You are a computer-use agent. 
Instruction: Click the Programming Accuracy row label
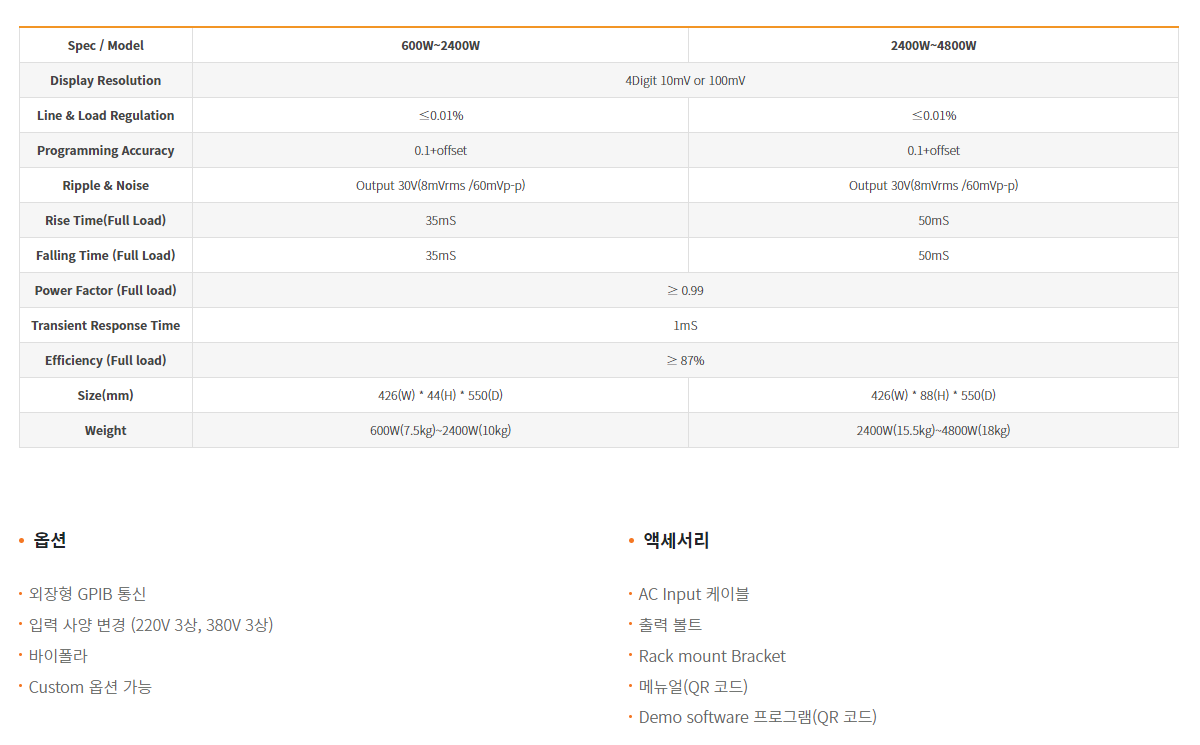click(106, 151)
